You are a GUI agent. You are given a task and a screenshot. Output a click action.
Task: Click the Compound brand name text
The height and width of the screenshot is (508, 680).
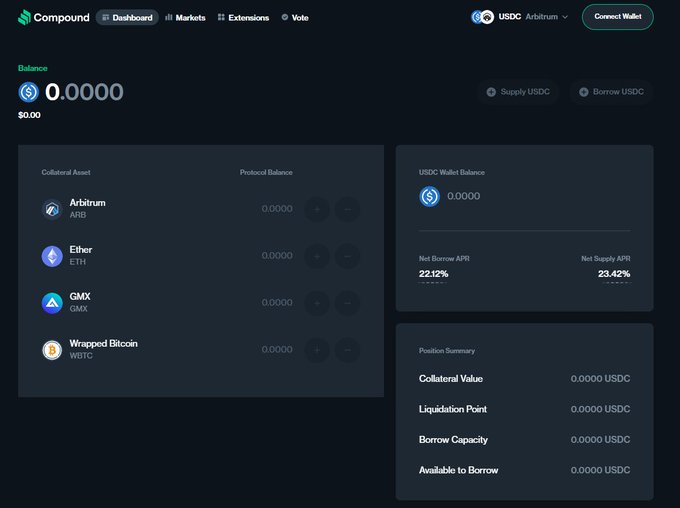(x=62, y=17)
